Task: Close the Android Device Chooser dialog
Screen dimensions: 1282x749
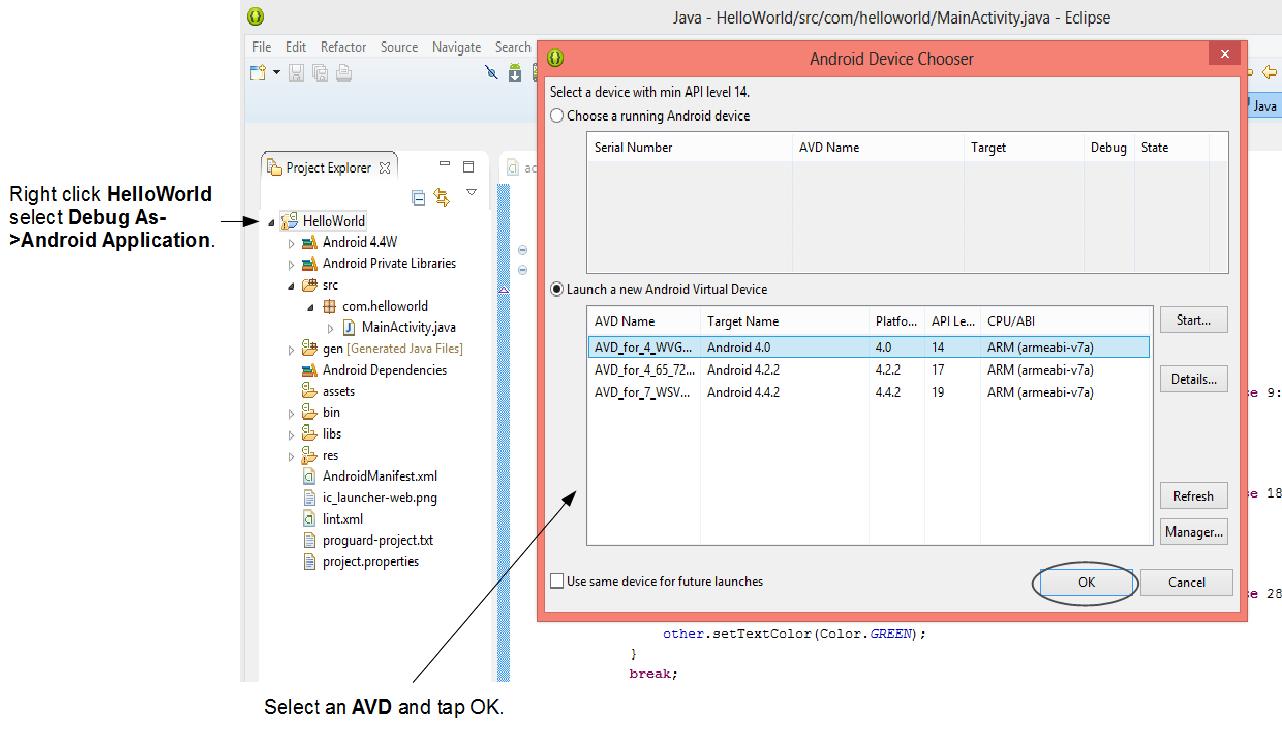Action: point(1225,54)
